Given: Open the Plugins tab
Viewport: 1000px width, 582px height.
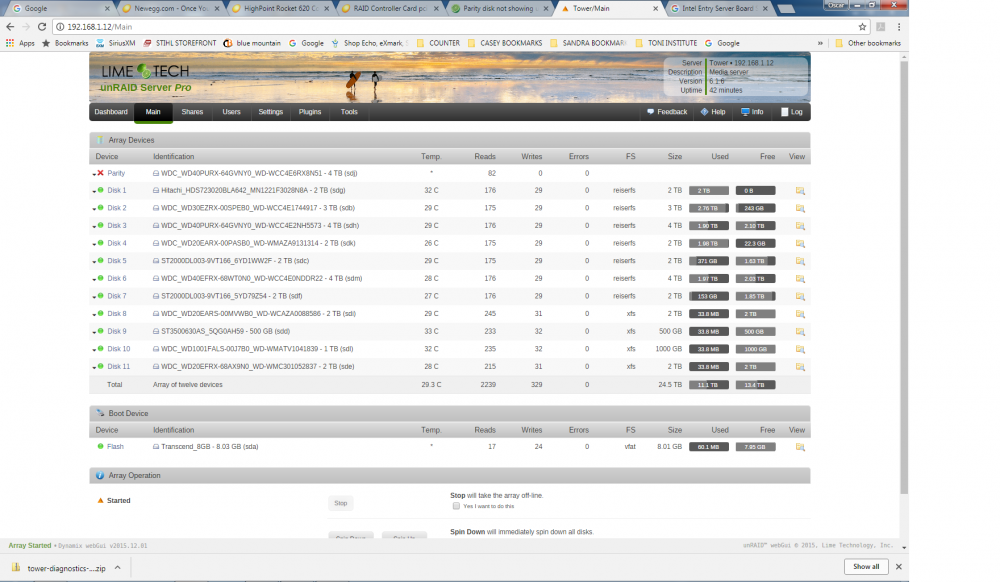Looking at the screenshot, I should click(x=310, y=112).
